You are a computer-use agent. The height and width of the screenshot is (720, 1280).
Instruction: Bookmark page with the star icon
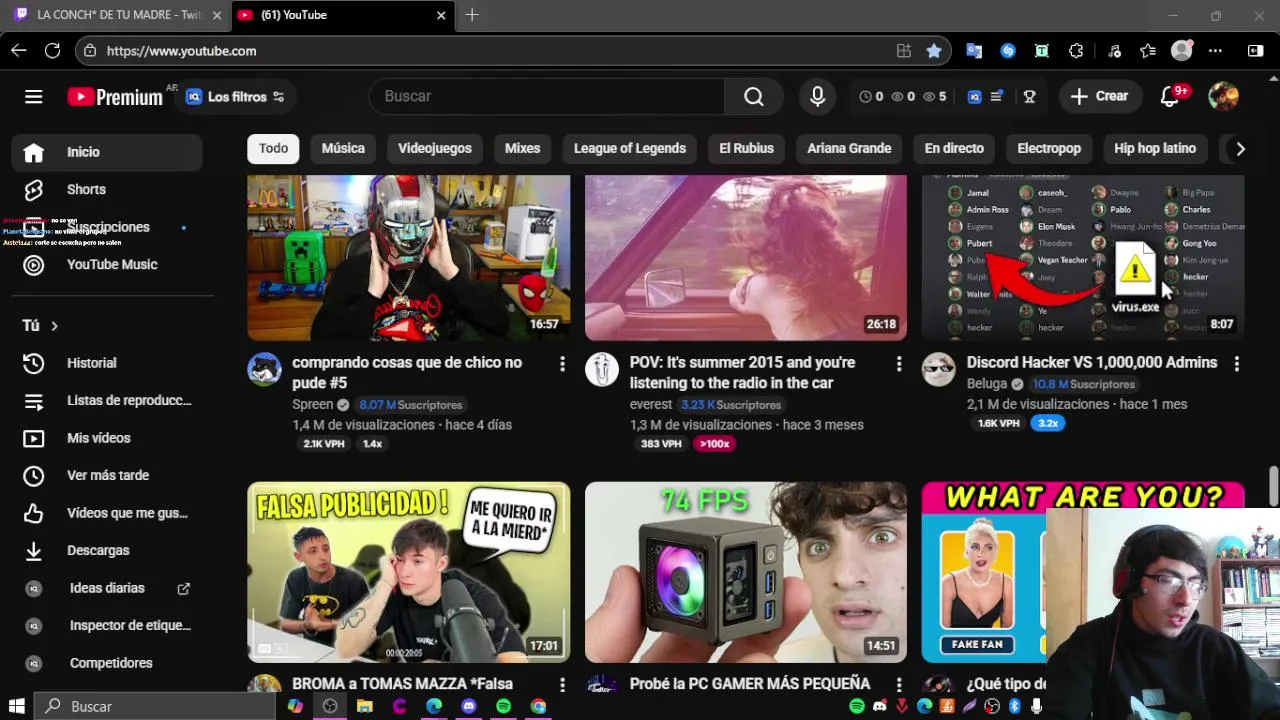pos(934,51)
